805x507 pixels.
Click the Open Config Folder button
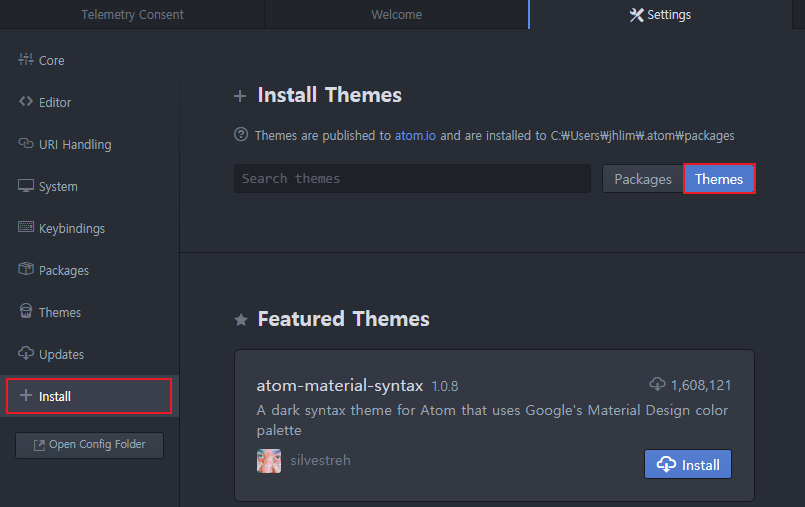coord(90,445)
